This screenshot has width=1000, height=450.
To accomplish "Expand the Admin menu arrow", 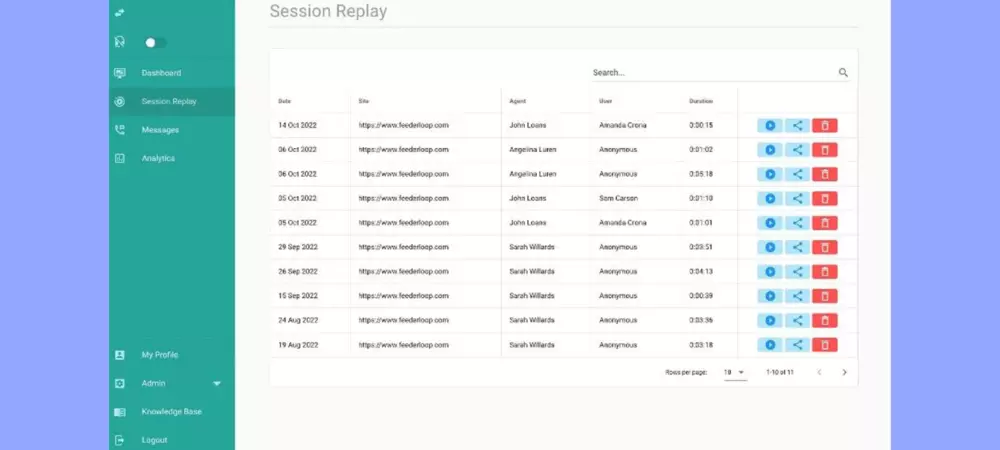I will coord(217,384).
